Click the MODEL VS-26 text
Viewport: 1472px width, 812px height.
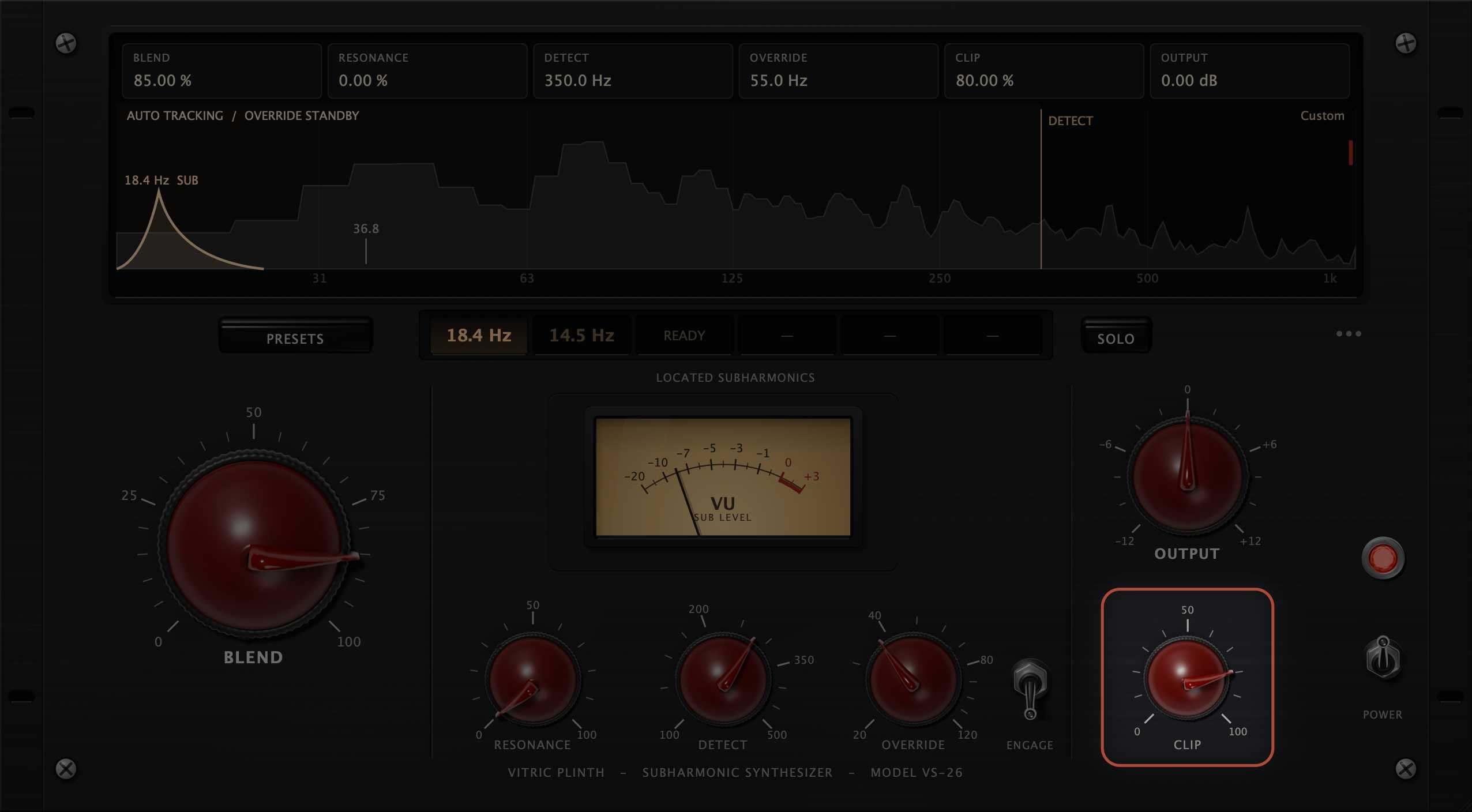pos(917,773)
